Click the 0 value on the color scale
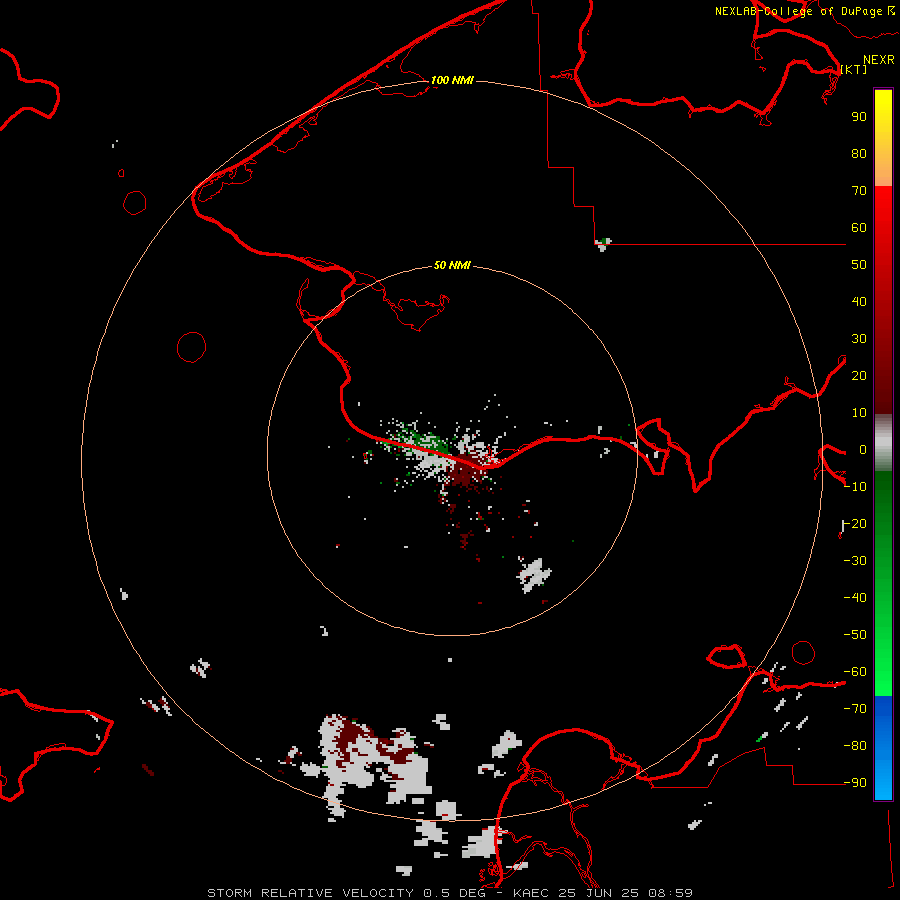 click(863, 449)
